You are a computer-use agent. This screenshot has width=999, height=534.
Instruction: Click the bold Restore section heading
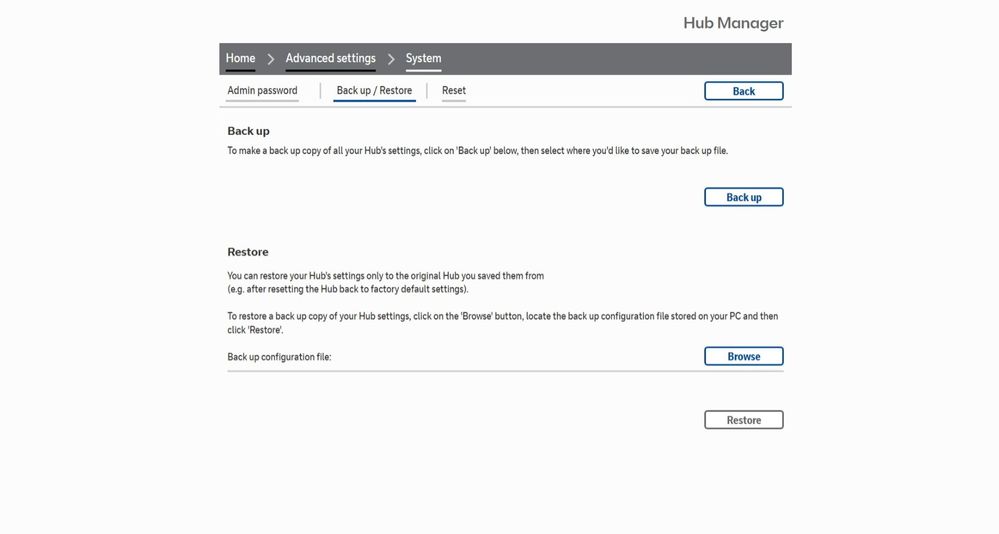(x=248, y=252)
